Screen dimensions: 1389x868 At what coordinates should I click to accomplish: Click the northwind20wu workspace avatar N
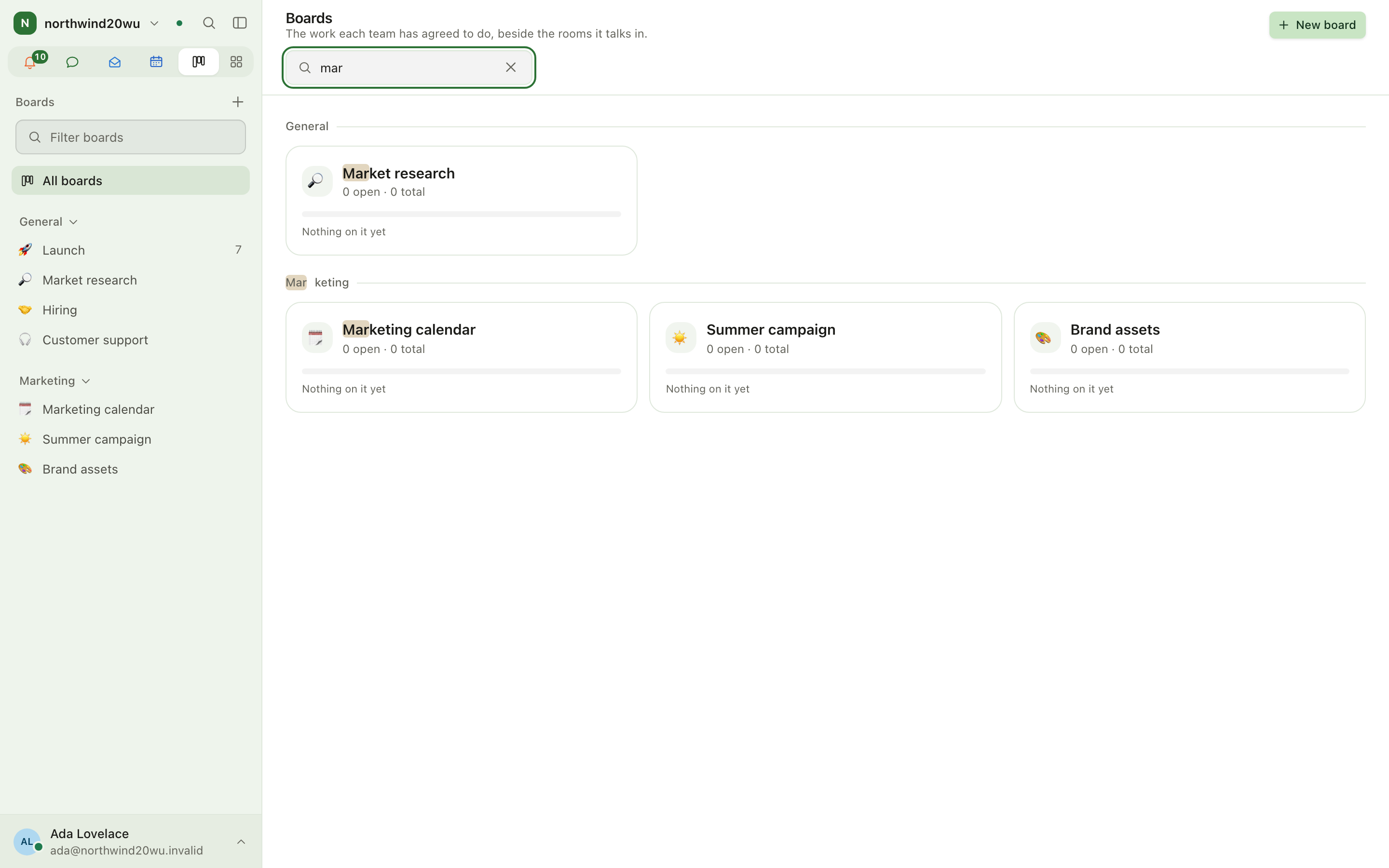pos(25,23)
